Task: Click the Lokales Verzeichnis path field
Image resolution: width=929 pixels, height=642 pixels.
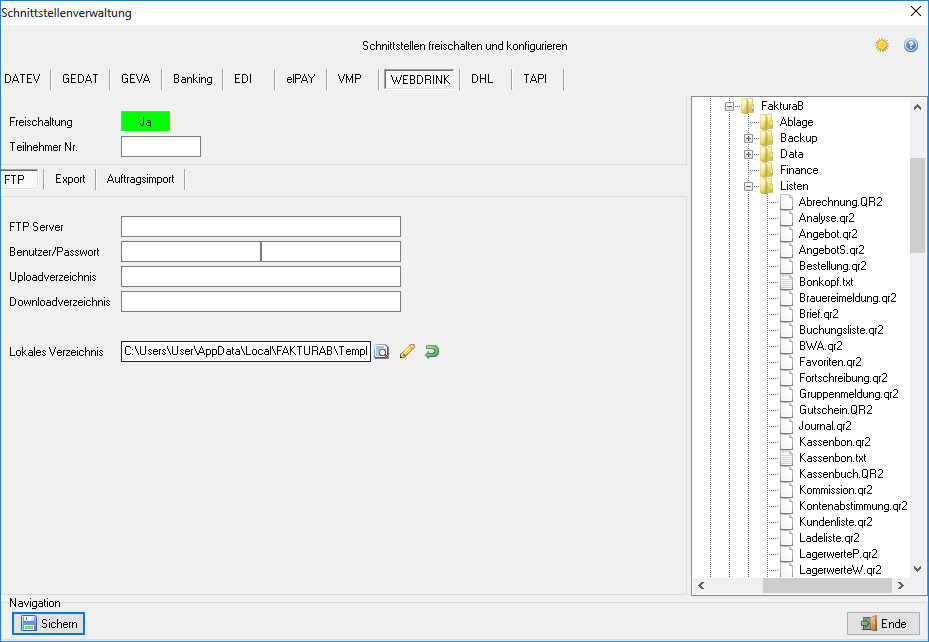Action: pos(246,351)
